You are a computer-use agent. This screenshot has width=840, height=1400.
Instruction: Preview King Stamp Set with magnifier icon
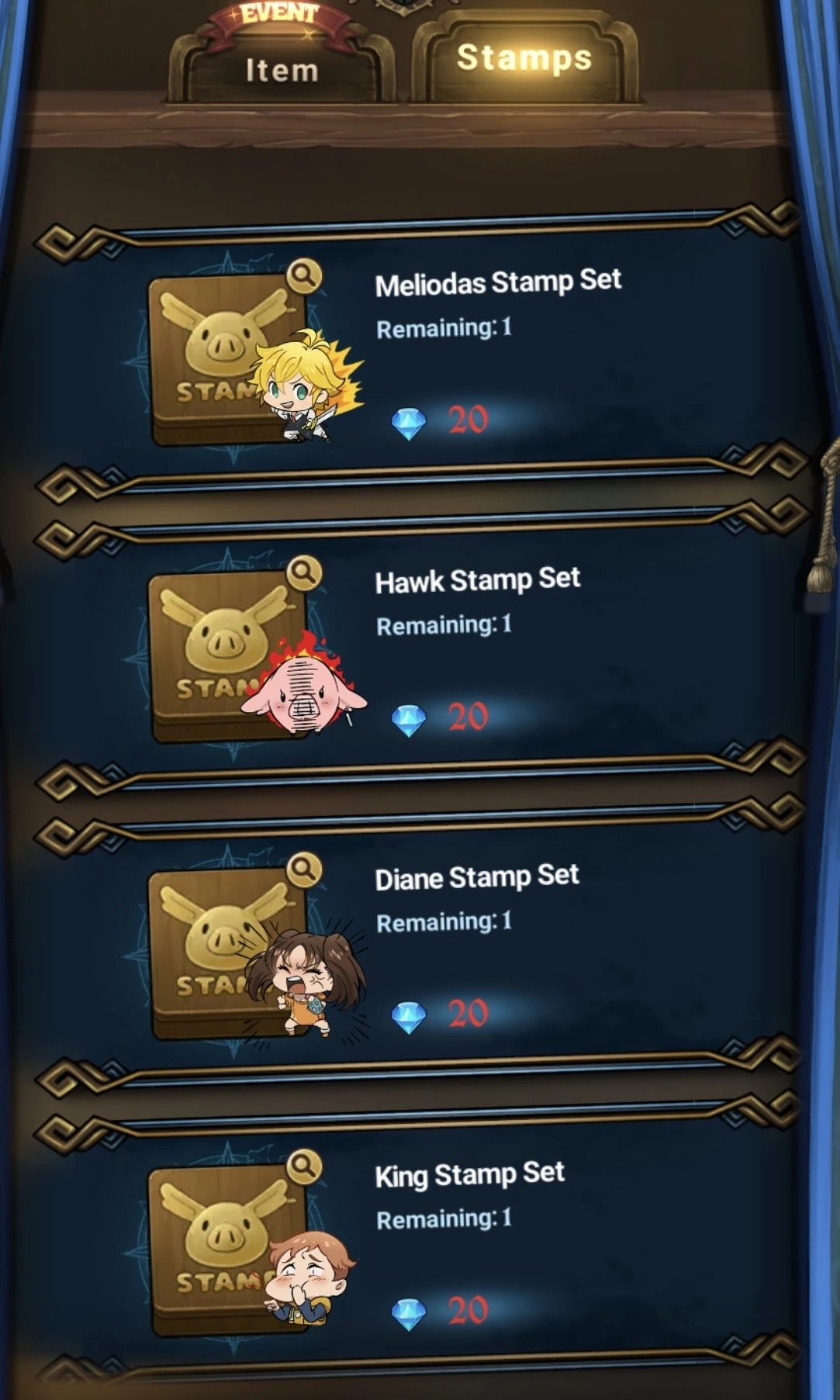coord(304,1166)
